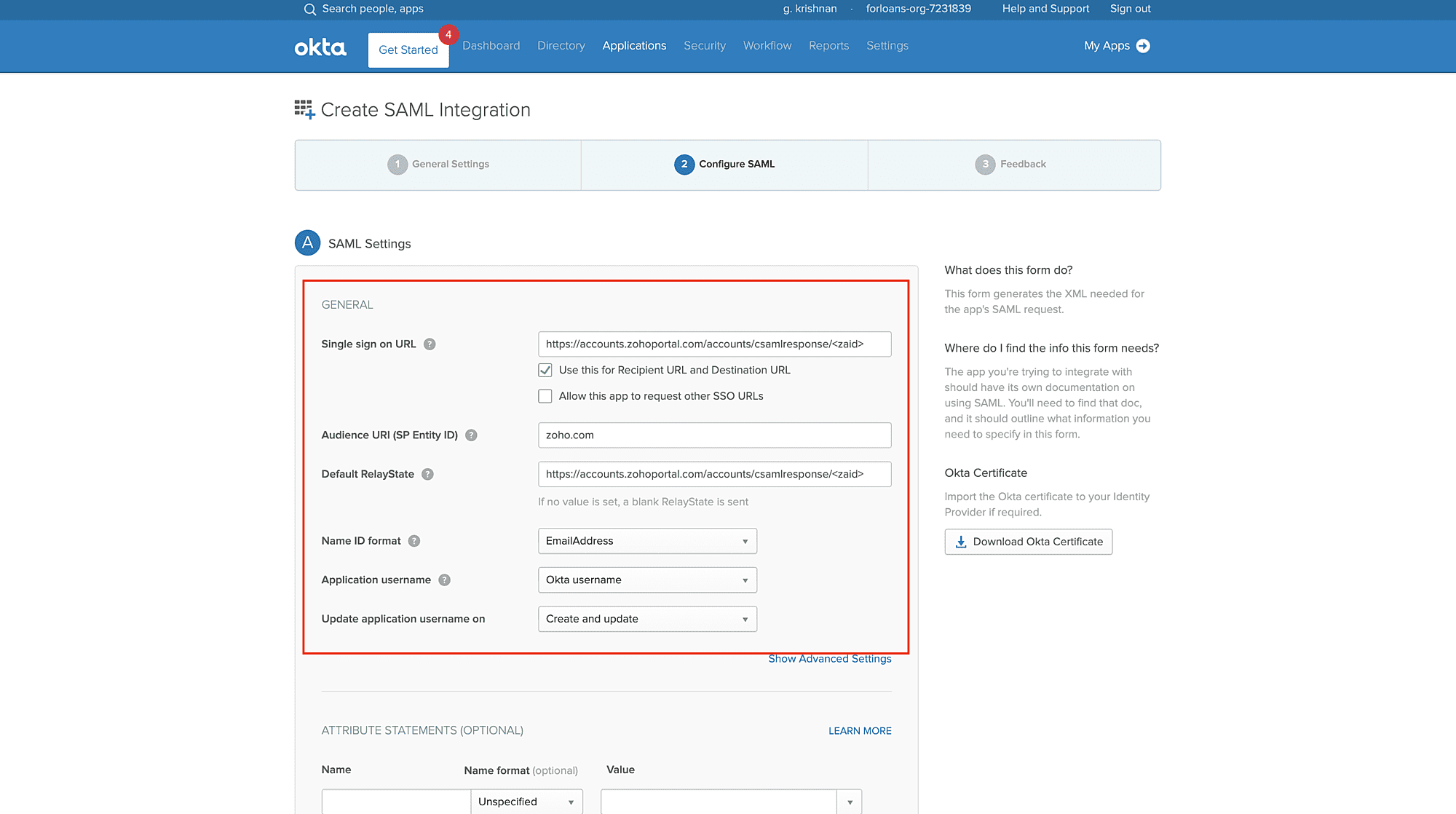The width and height of the screenshot is (1456, 814).
Task: Enable Allow this app to request other SSO URLs
Action: pyautogui.click(x=545, y=396)
